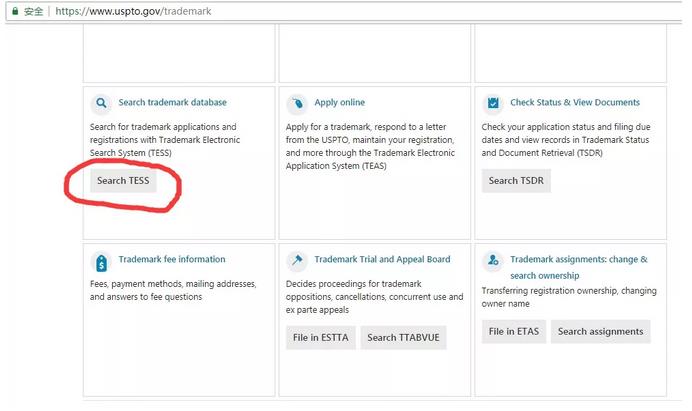Click the Trial and Appeal Board gavel icon
This screenshot has width=692, height=411.
click(x=297, y=260)
